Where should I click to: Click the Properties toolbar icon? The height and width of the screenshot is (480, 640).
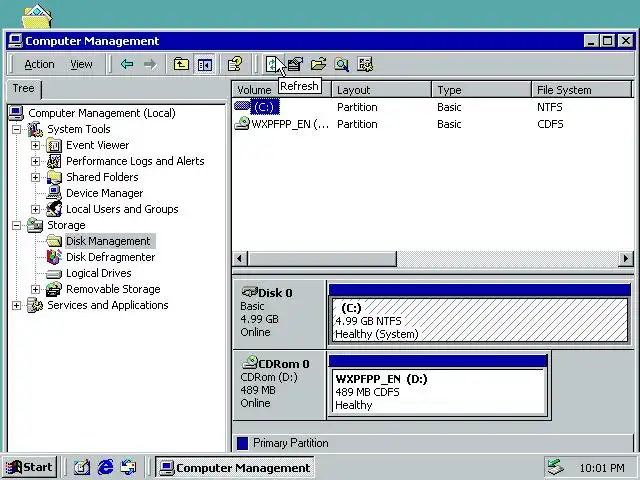click(295, 64)
